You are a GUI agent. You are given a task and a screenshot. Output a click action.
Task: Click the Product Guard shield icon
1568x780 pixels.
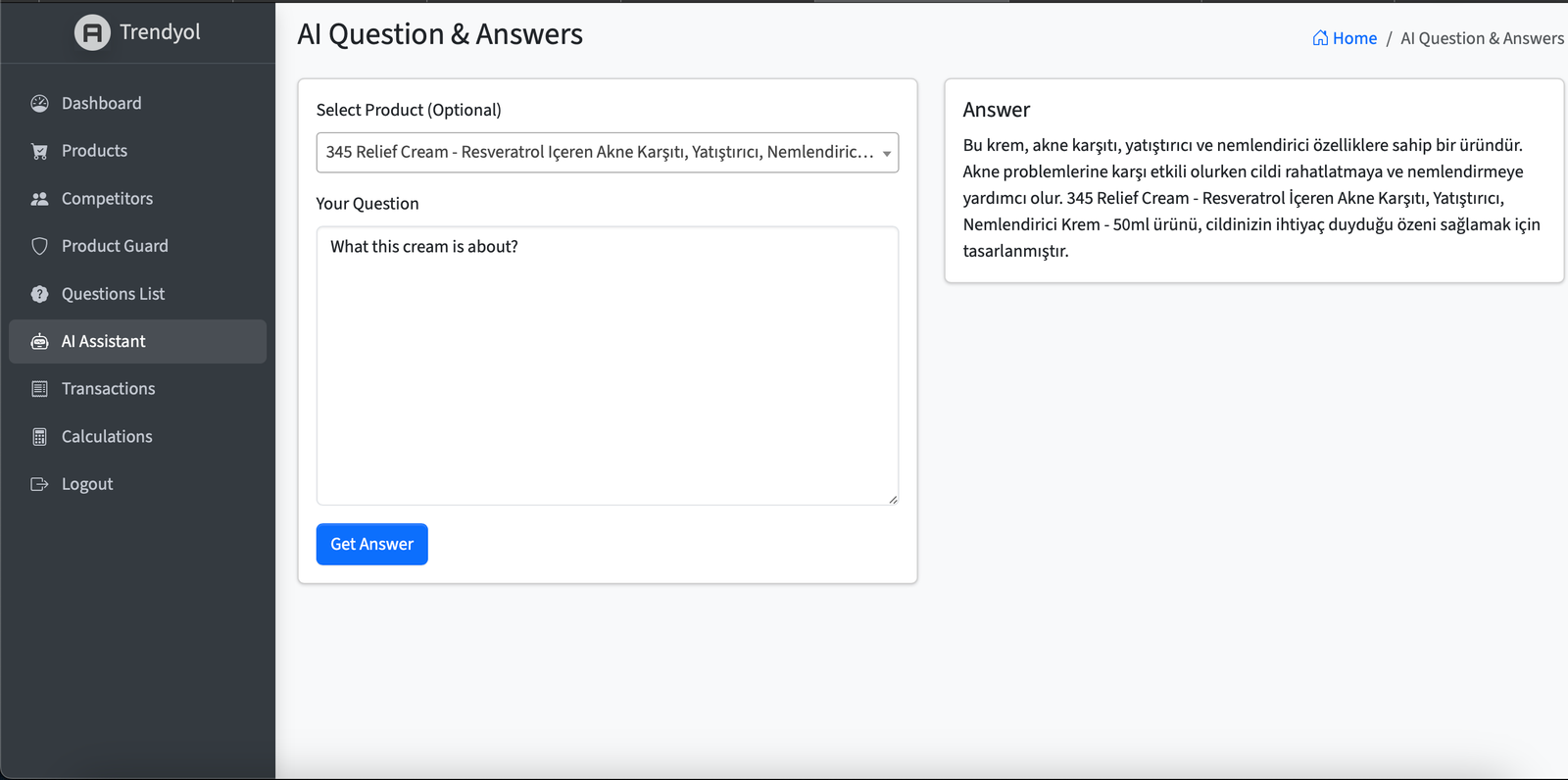coord(39,246)
